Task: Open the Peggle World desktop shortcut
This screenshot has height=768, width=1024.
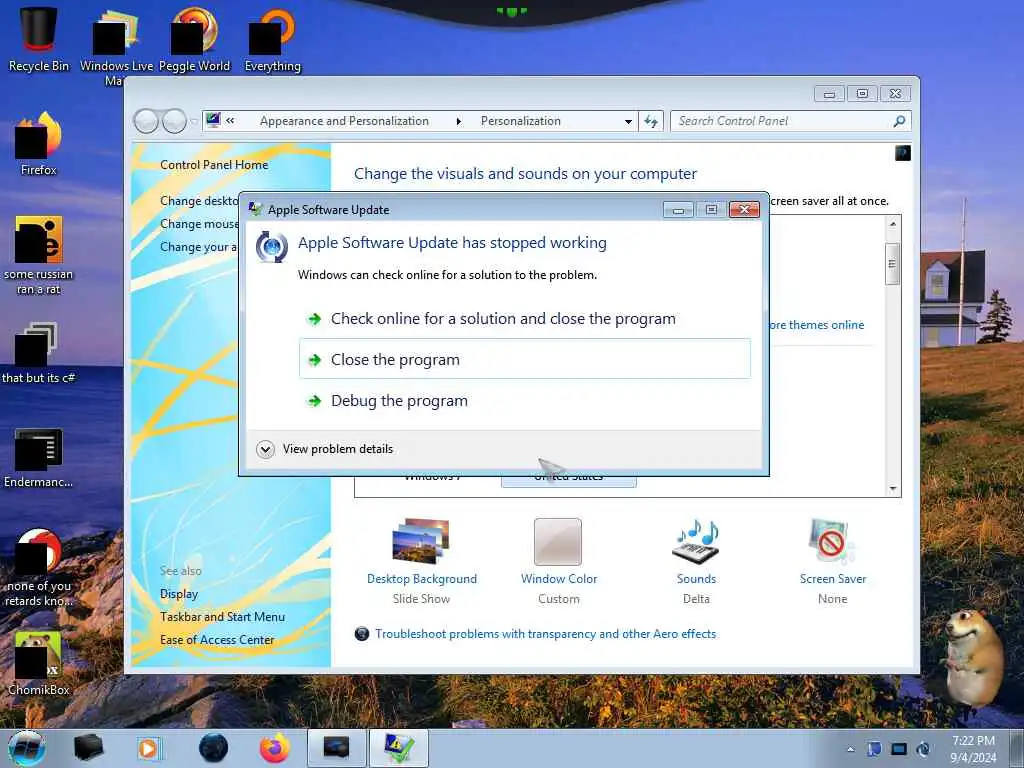Action: click(x=194, y=39)
